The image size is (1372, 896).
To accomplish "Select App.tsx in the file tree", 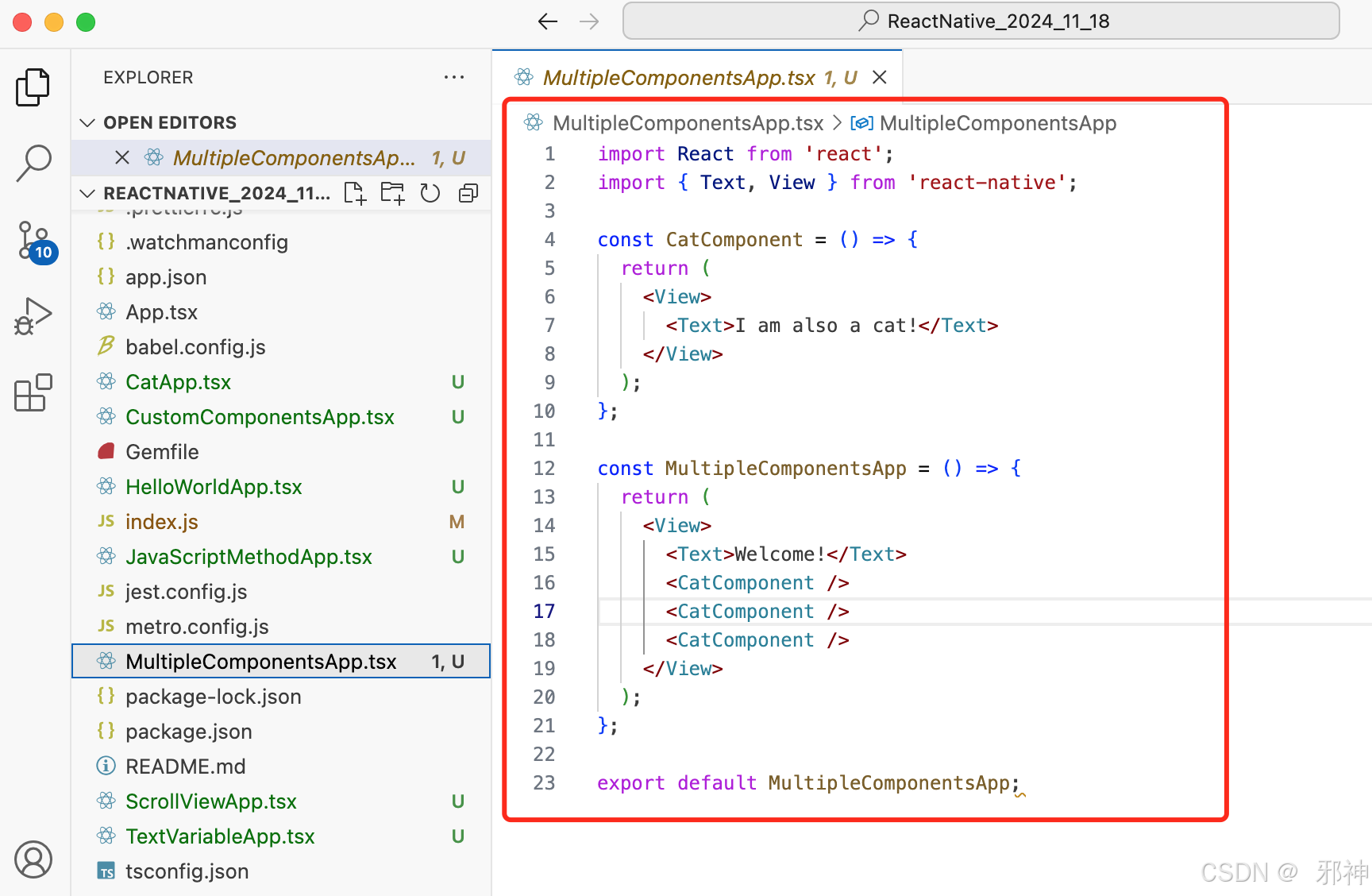I will click(161, 311).
